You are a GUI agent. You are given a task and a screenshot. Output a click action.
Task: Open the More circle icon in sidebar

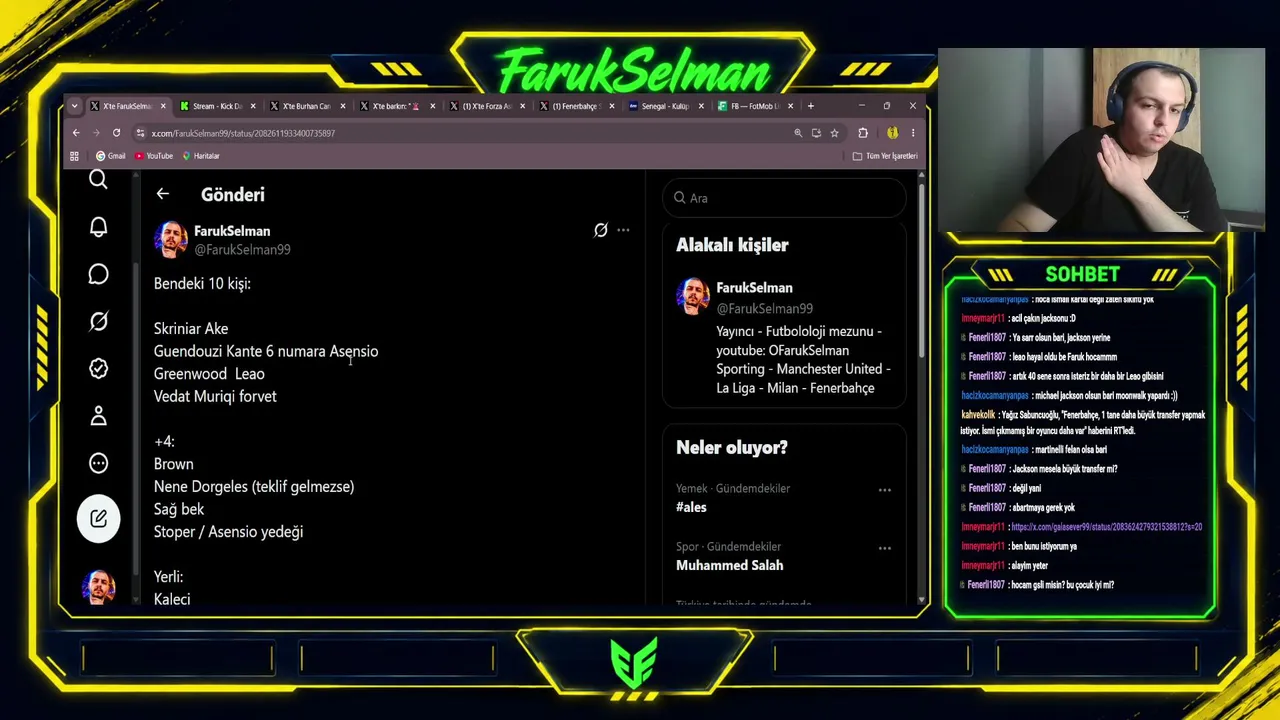pyautogui.click(x=98, y=463)
